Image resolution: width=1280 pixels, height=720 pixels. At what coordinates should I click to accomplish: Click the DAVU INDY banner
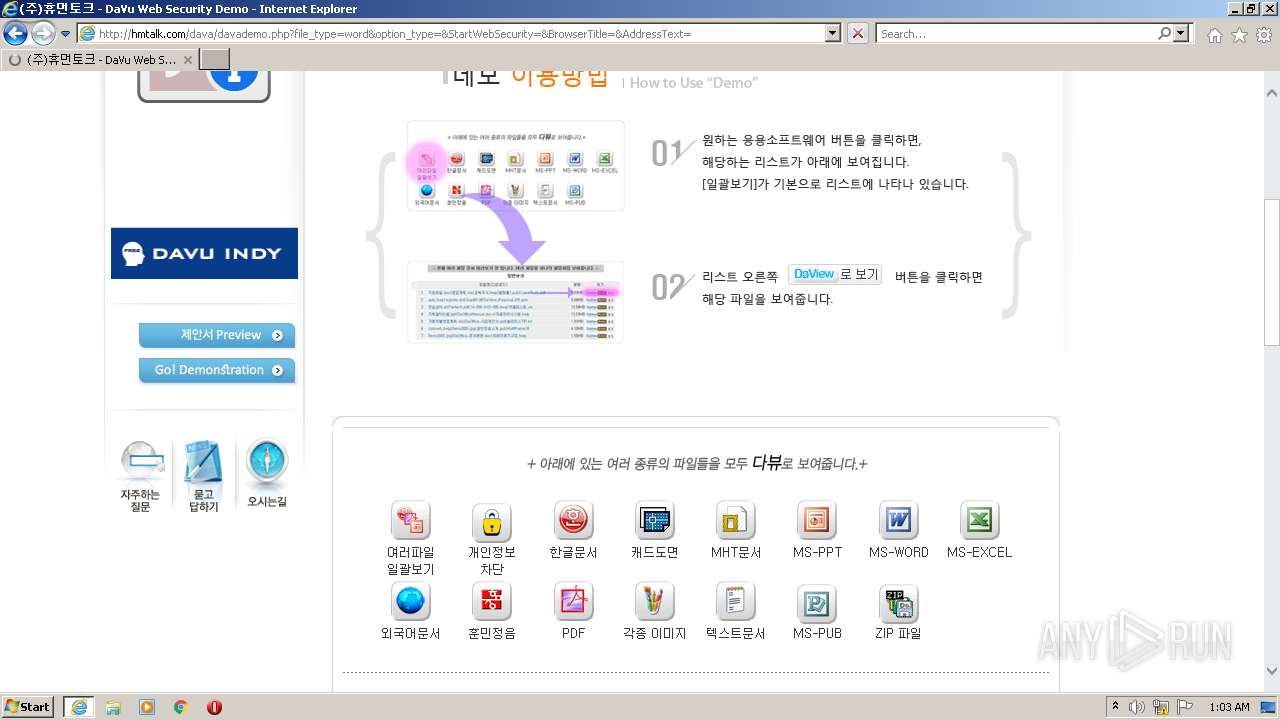204,253
